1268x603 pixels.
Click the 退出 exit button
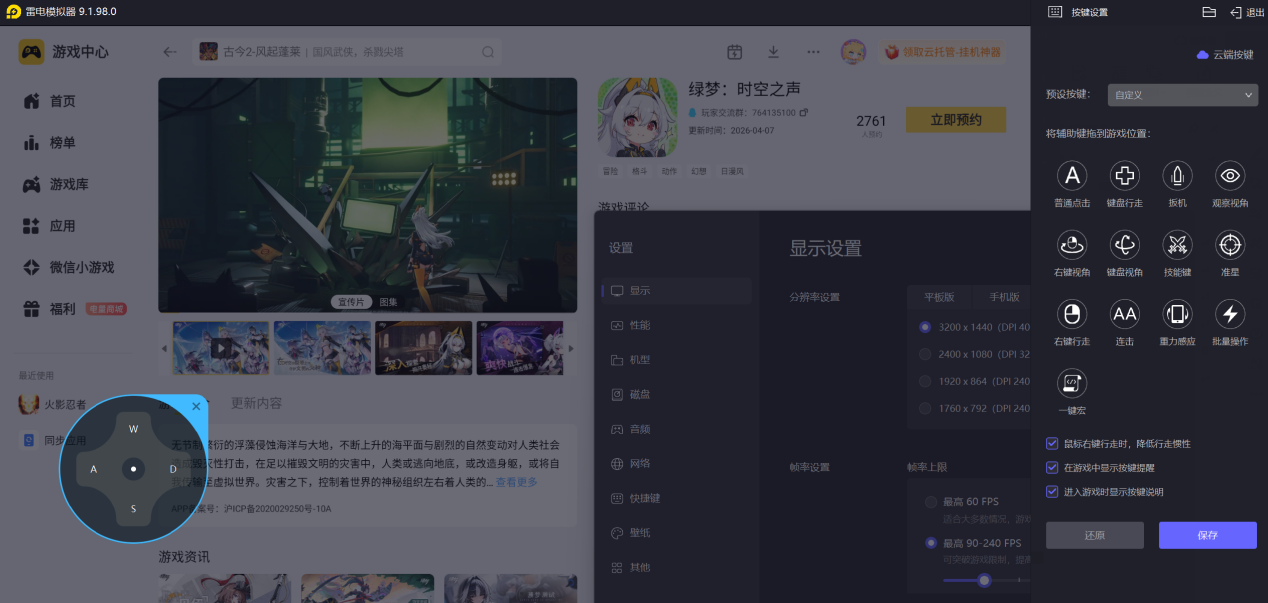point(1247,12)
